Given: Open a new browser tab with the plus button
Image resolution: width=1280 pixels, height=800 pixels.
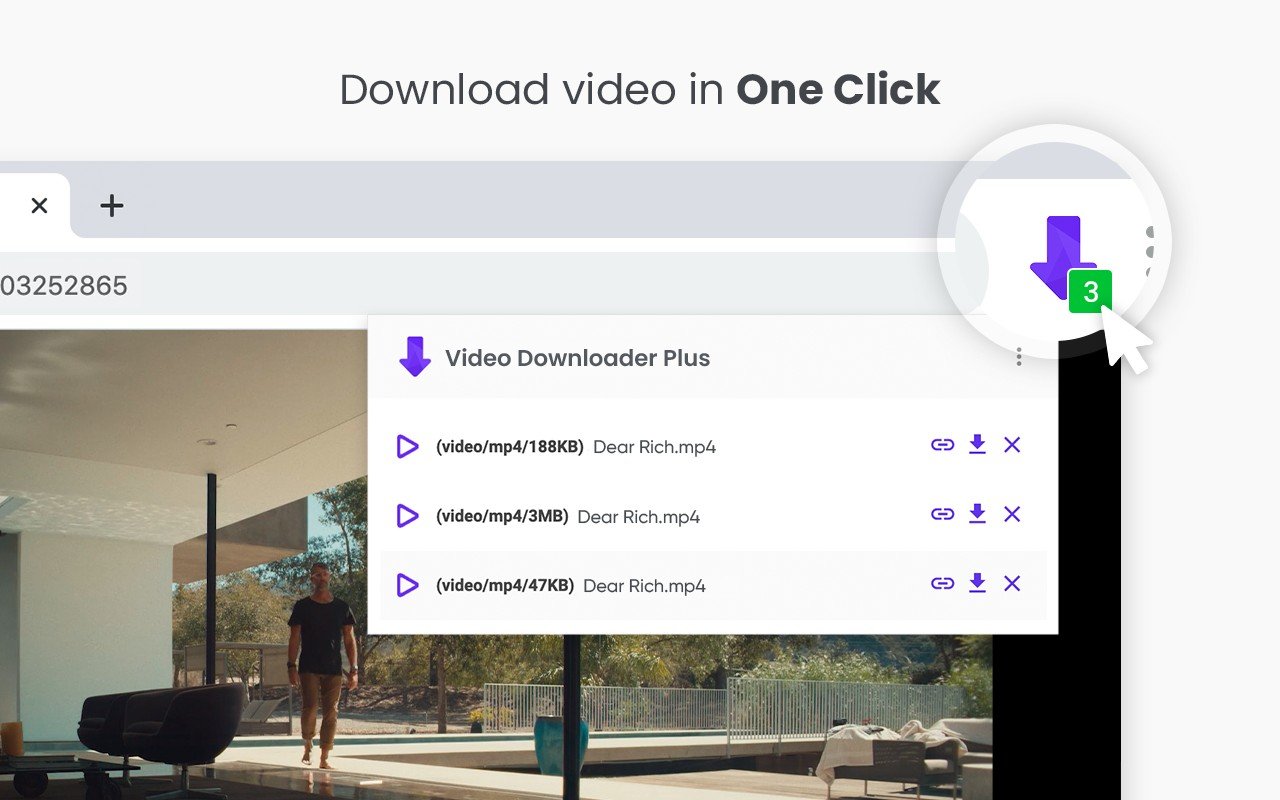Looking at the screenshot, I should click(x=111, y=205).
